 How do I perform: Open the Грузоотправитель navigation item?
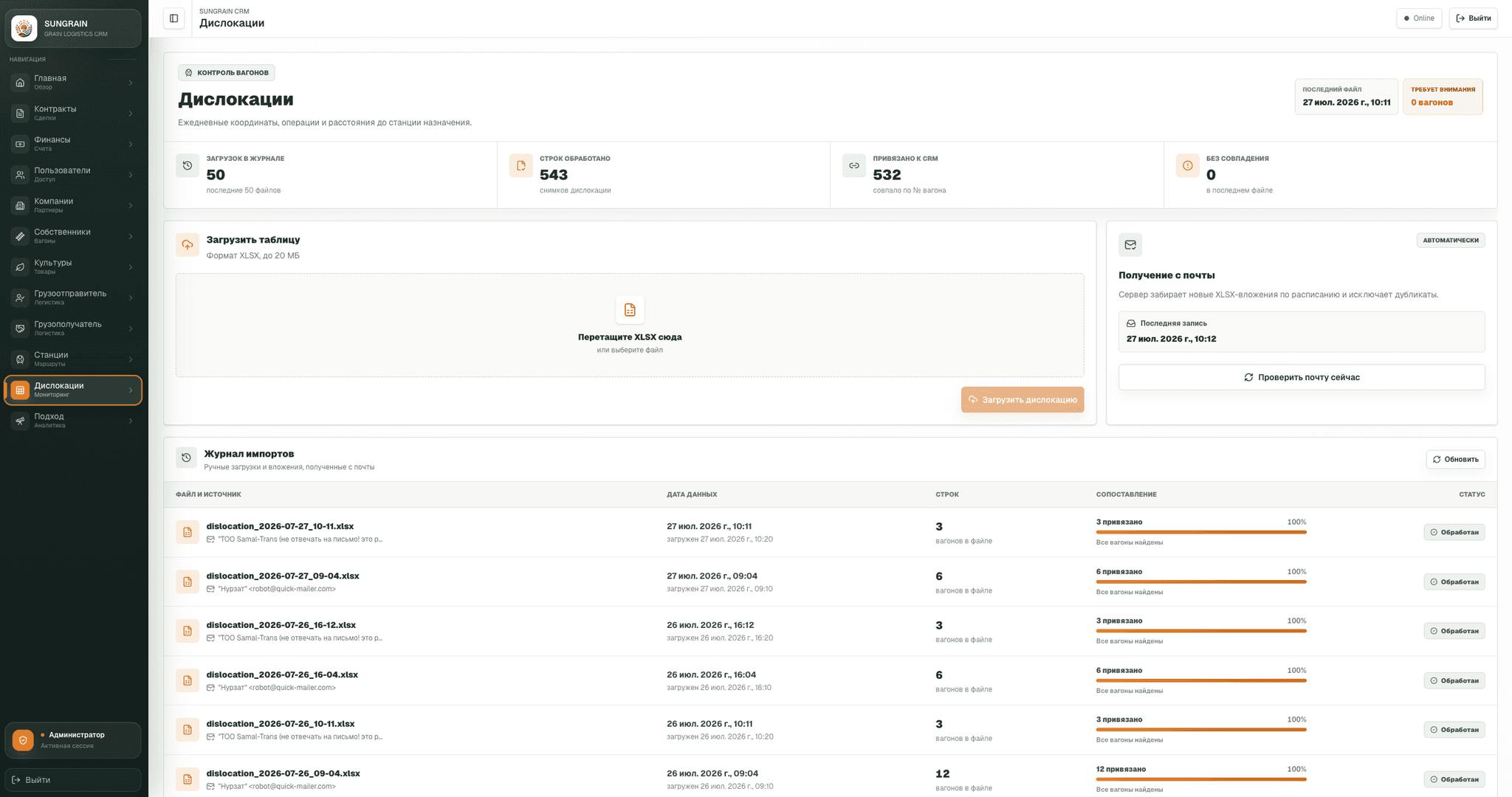[x=73, y=297]
